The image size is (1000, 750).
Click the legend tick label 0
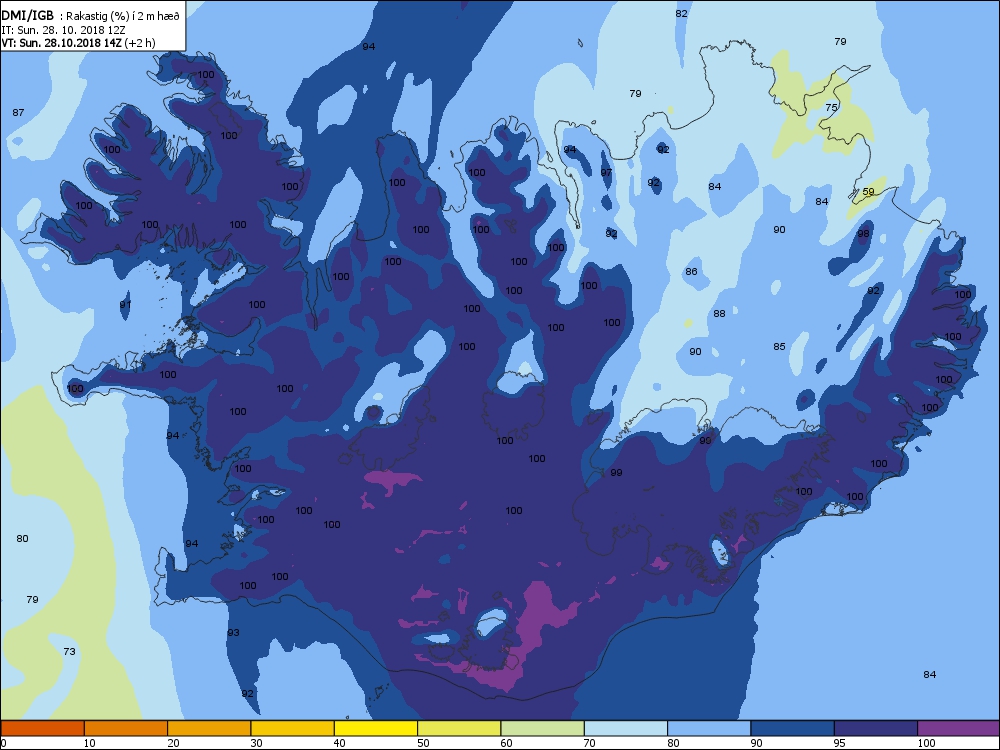4,743
